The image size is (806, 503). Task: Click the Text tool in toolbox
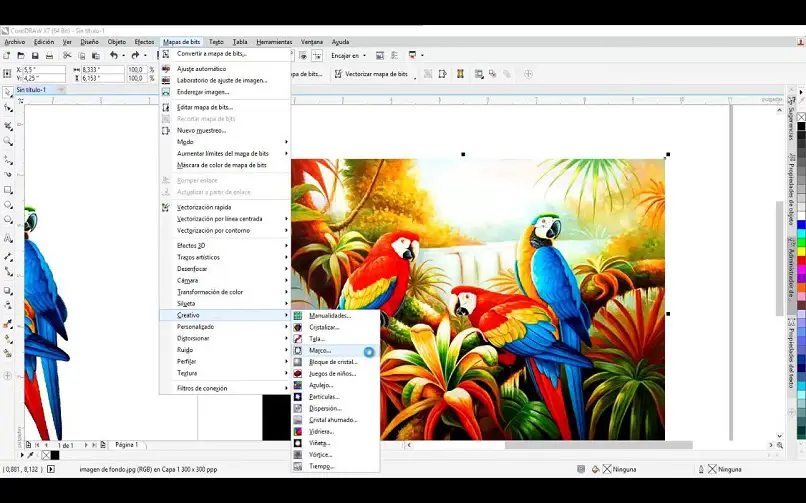[8, 238]
